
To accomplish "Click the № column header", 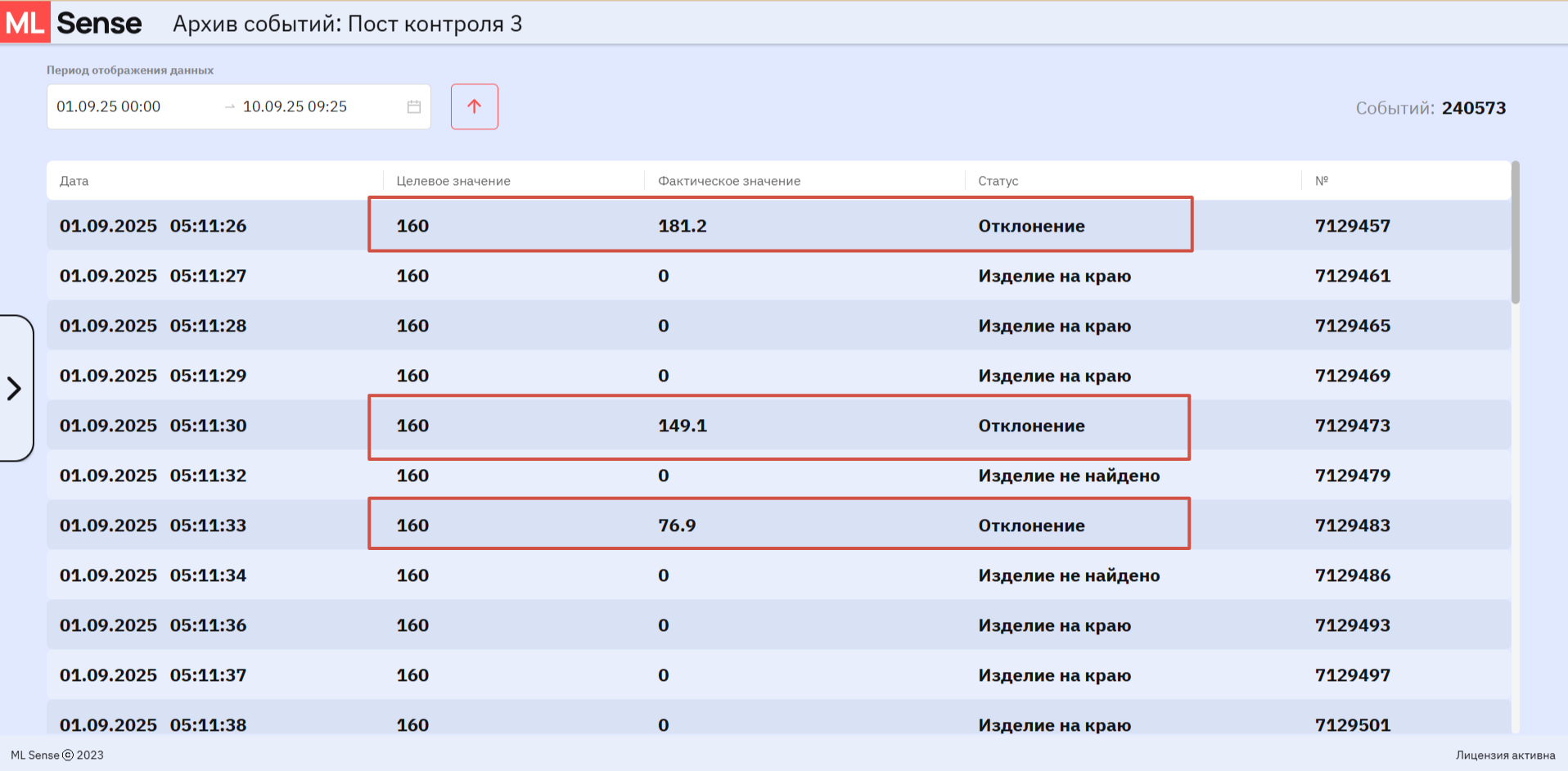I will click(x=1321, y=181).
